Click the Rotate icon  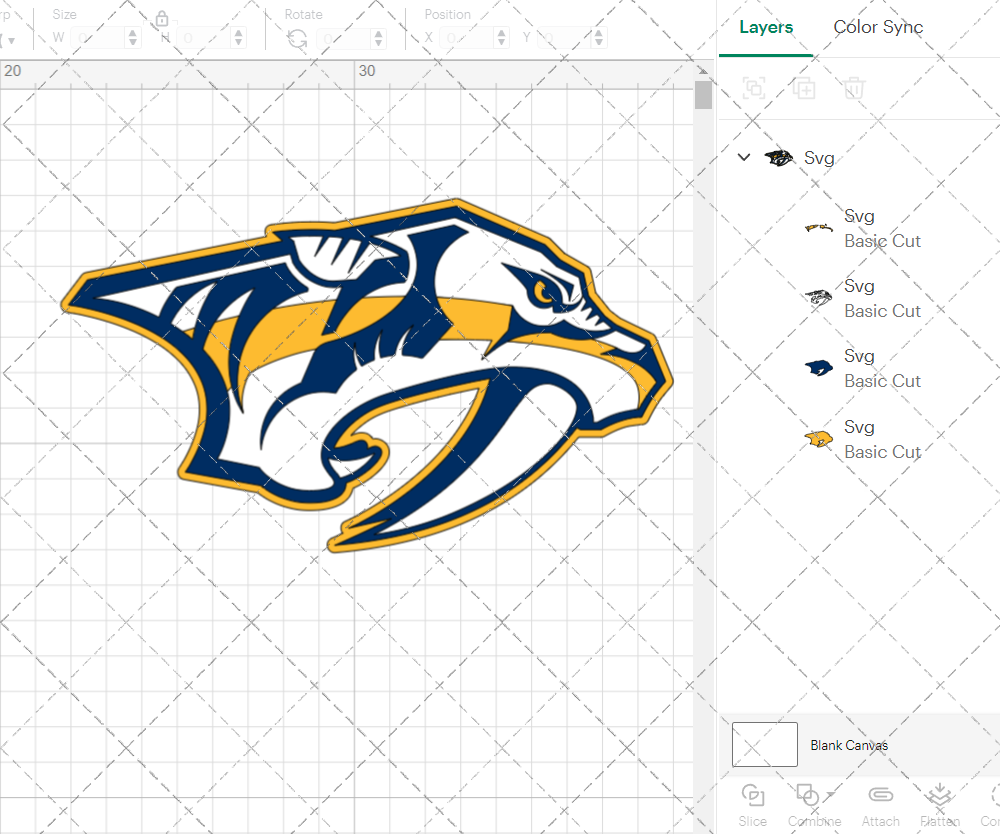(297, 40)
